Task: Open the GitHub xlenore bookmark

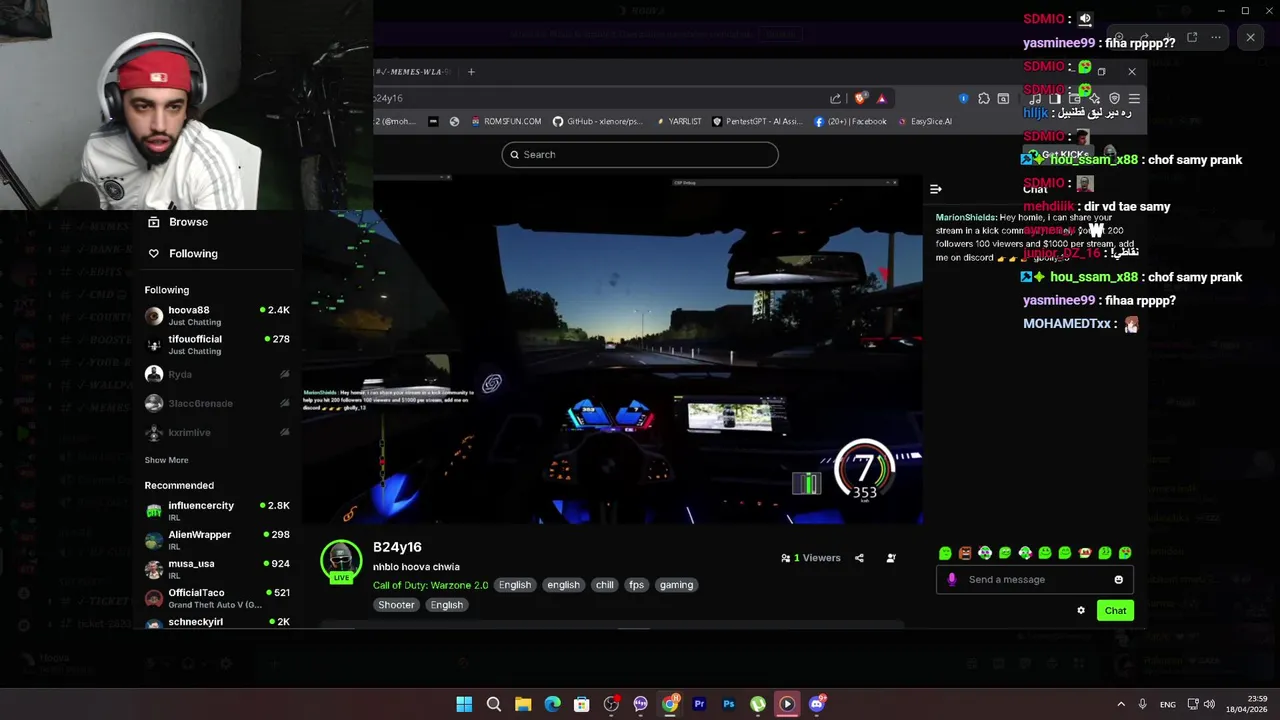Action: tap(598, 122)
